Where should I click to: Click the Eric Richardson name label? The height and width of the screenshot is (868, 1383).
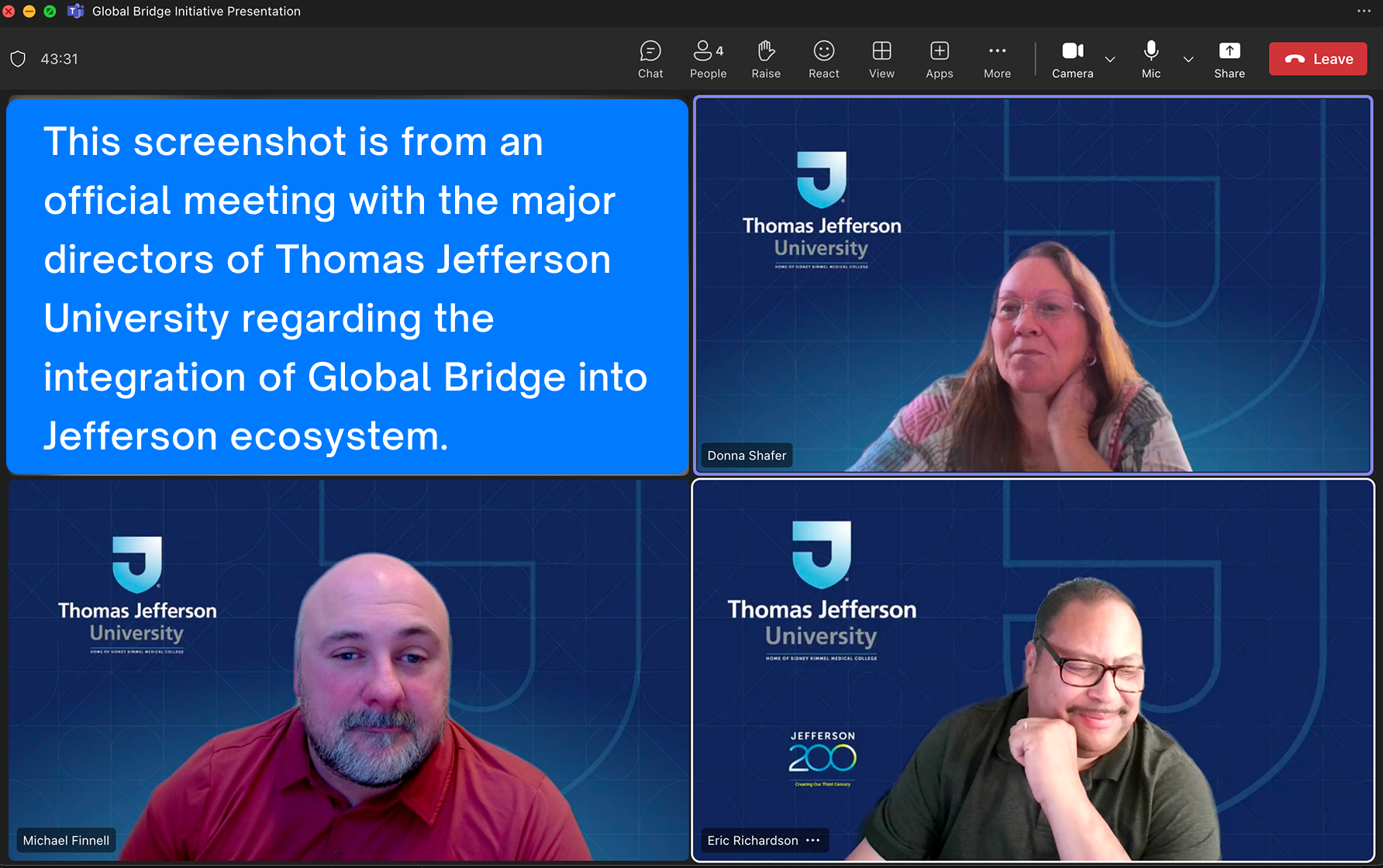753,840
